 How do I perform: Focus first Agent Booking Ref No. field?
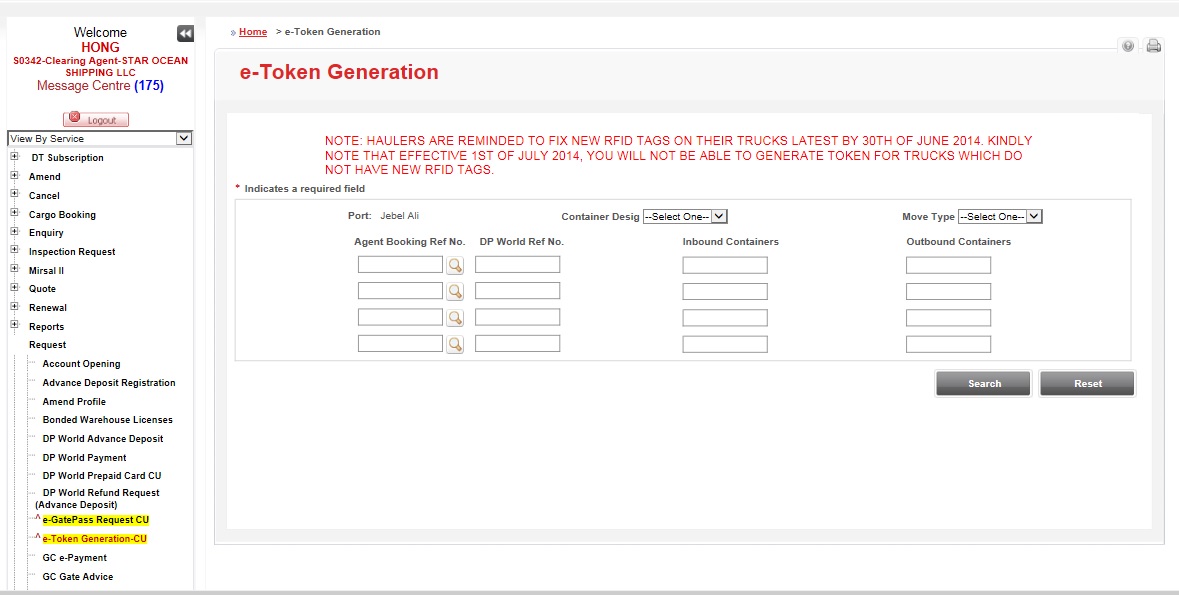click(400, 265)
